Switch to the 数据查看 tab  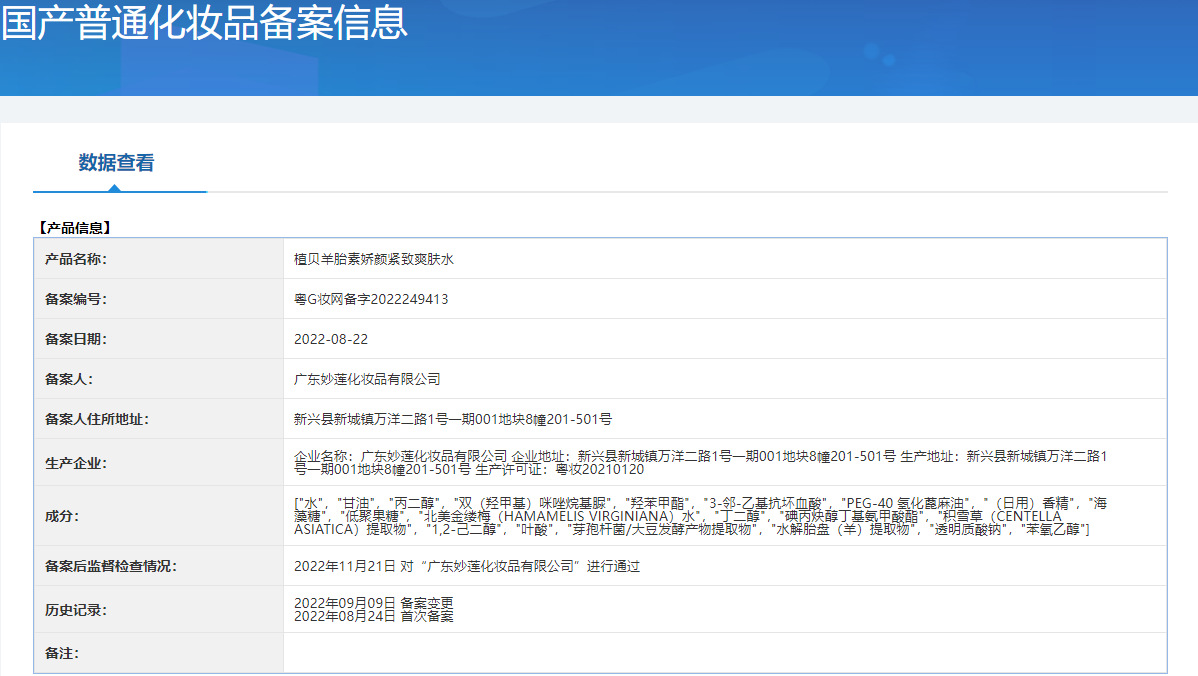pyautogui.click(x=117, y=163)
